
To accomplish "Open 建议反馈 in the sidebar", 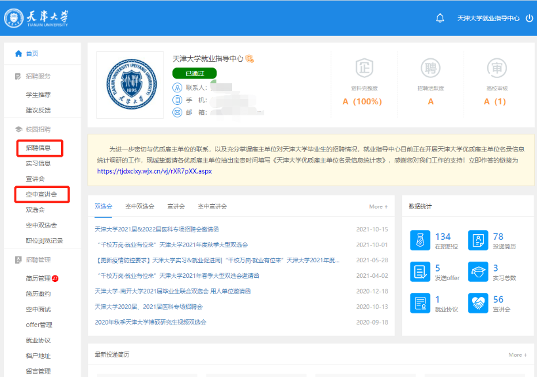I will coord(38,110).
